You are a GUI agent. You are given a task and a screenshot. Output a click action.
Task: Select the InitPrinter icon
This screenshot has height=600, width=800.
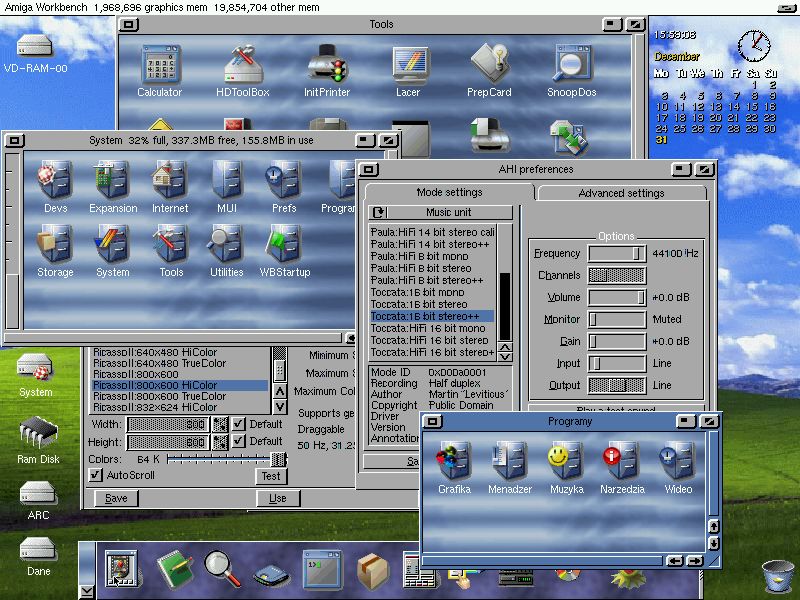coord(327,65)
